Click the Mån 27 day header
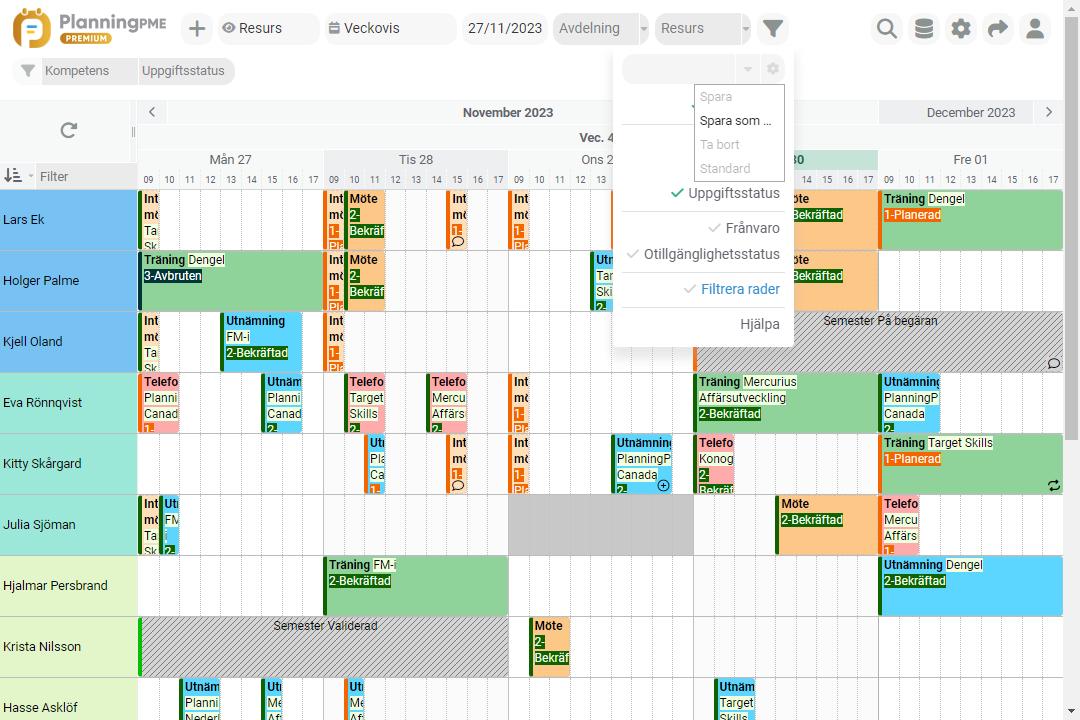Image resolution: width=1080 pixels, height=720 pixels. point(230,160)
